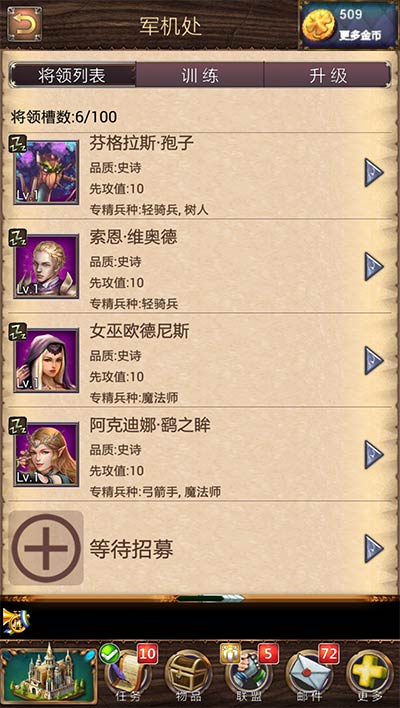Viewport: 400px width, 708px height.
Task: Open the 联盟 alliance icon
Action: click(x=250, y=675)
